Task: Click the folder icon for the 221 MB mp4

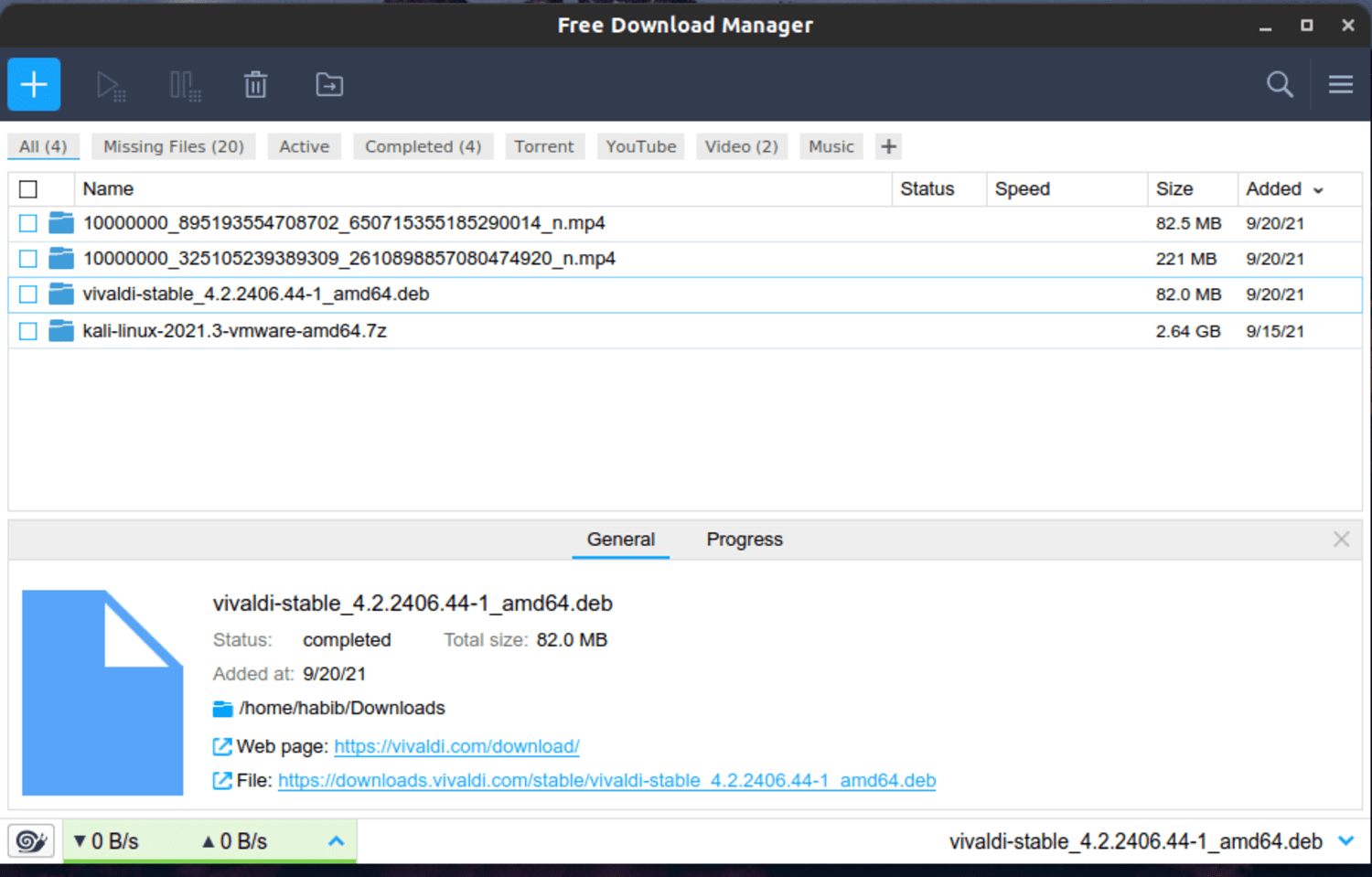Action: tap(61, 259)
